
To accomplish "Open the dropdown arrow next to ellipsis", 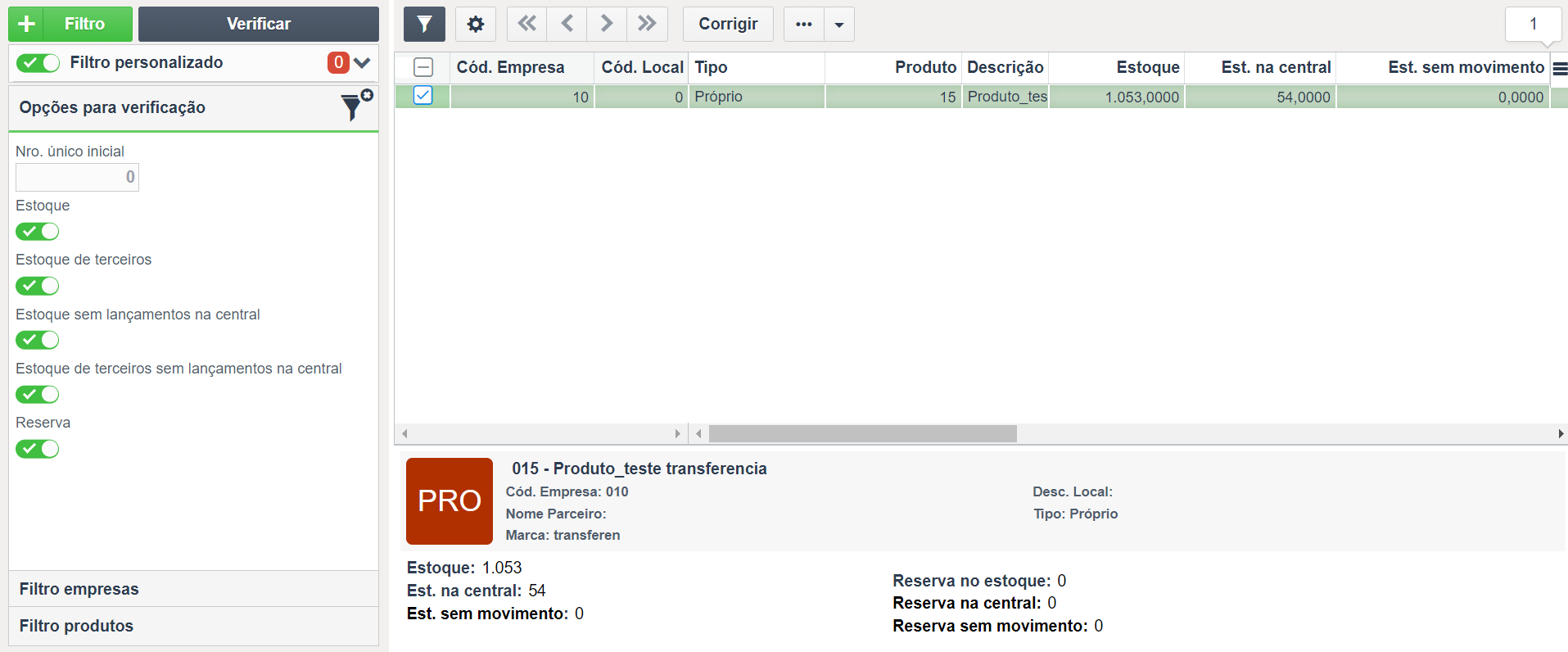I will click(x=839, y=25).
